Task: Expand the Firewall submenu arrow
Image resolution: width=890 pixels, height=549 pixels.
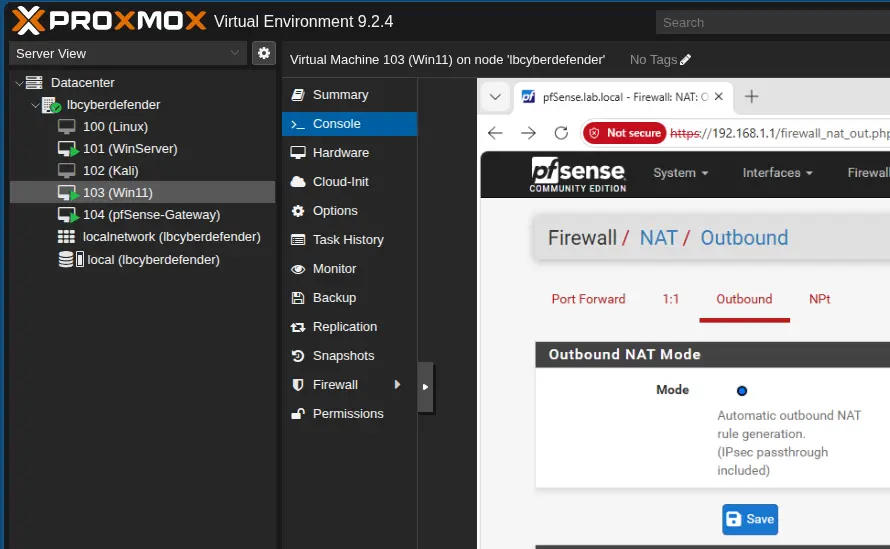Action: pyautogui.click(x=397, y=384)
